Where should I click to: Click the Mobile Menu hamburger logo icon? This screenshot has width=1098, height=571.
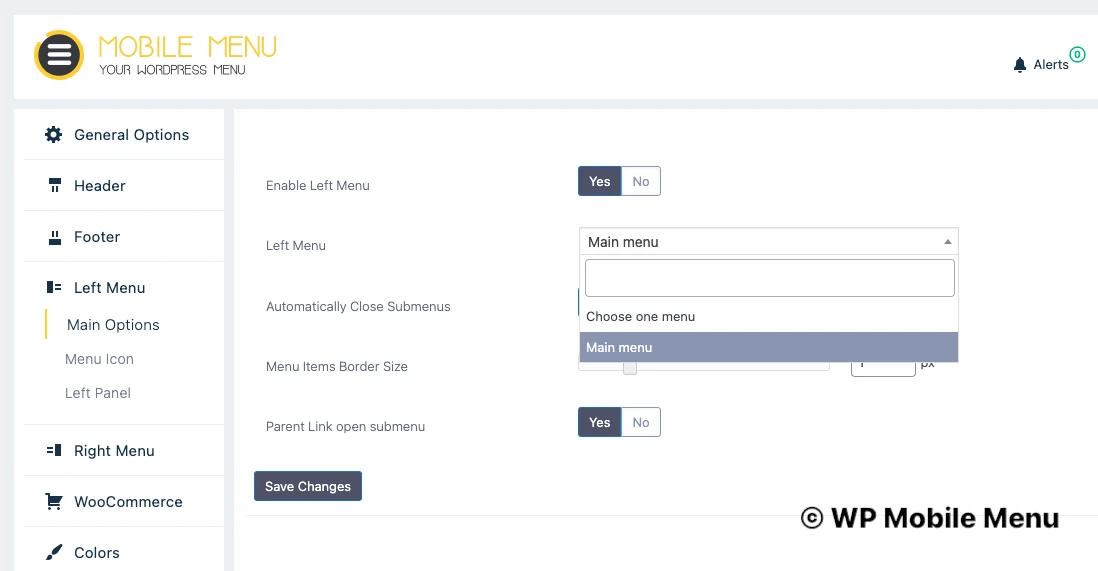click(x=59, y=55)
